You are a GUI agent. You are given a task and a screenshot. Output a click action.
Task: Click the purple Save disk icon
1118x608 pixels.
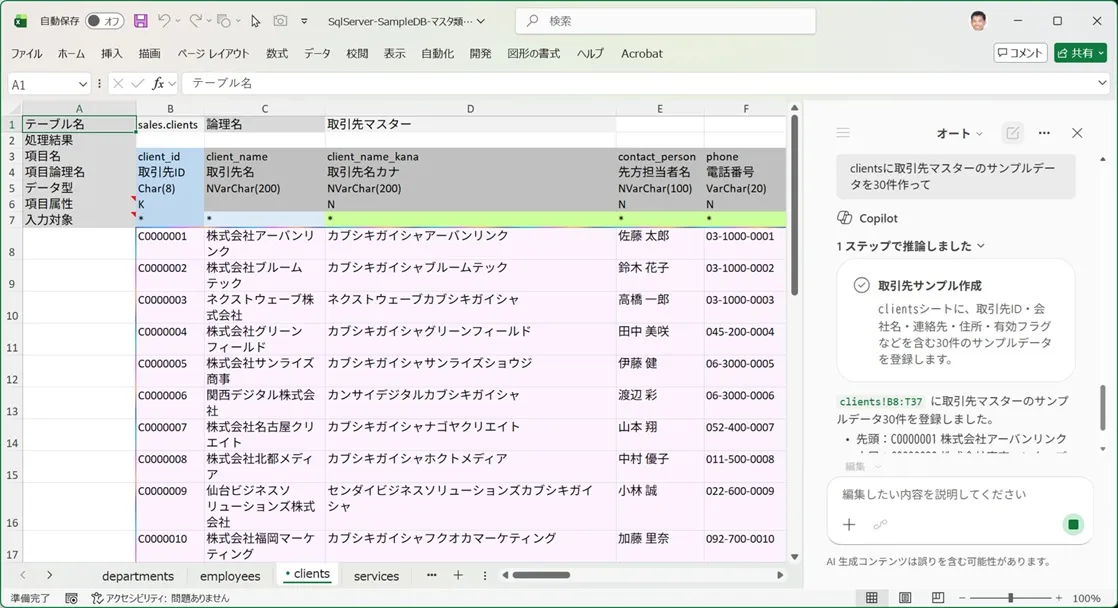tap(140, 21)
